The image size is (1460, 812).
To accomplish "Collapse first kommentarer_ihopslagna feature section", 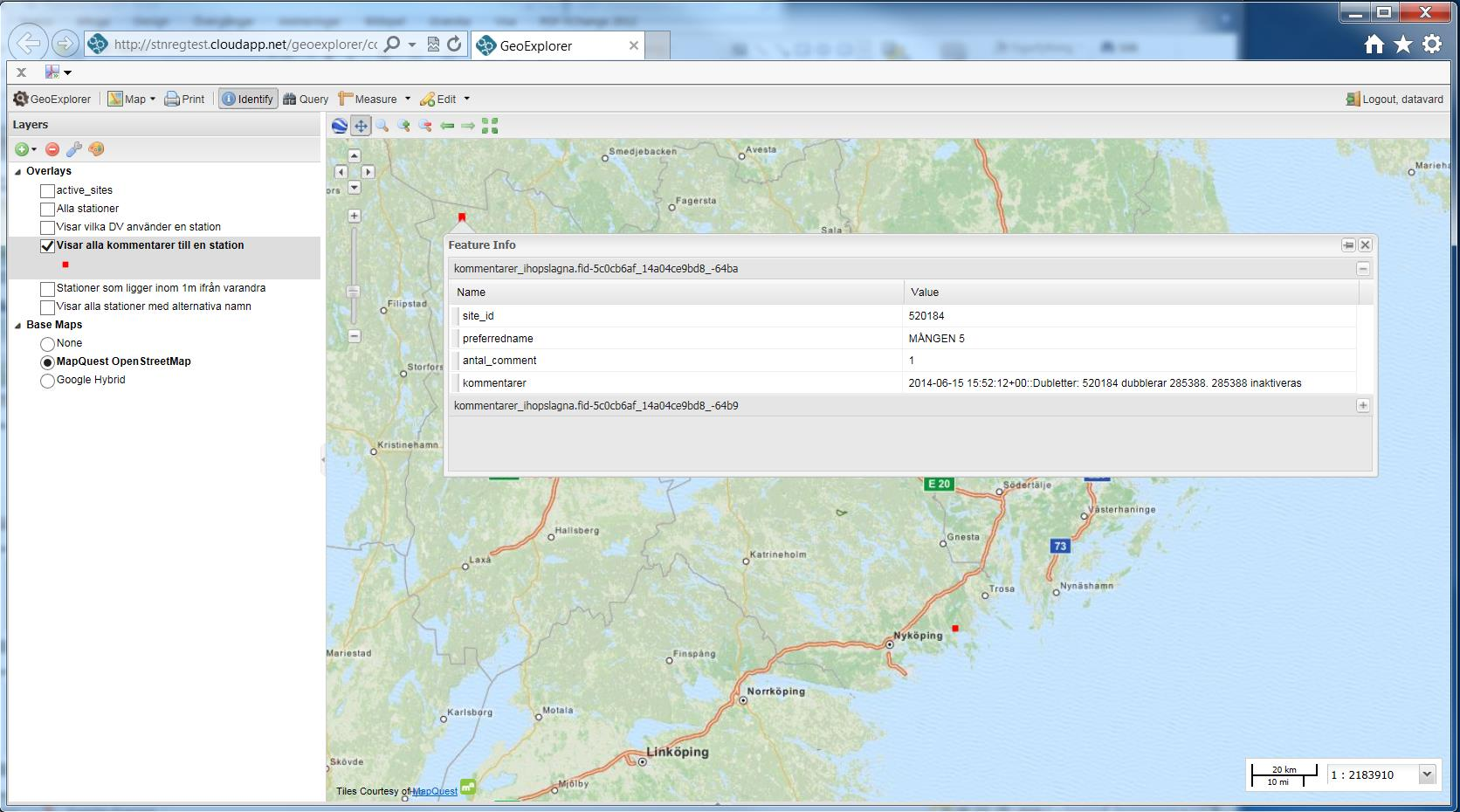I will click(x=1362, y=269).
